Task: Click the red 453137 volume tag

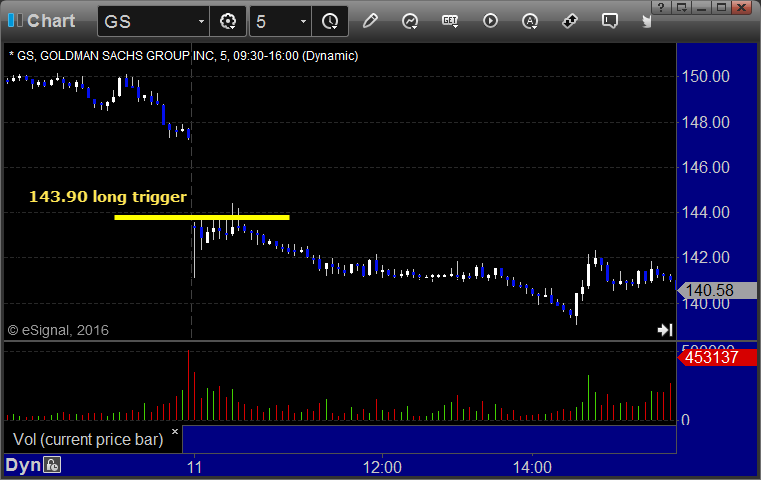Action: click(x=717, y=358)
